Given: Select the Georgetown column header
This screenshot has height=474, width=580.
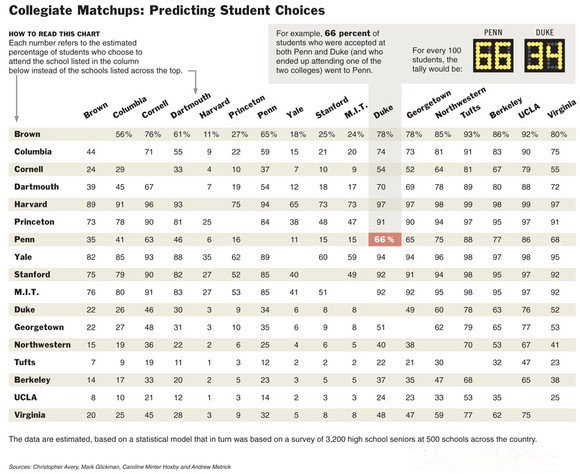Looking at the screenshot, I should coord(428,104).
